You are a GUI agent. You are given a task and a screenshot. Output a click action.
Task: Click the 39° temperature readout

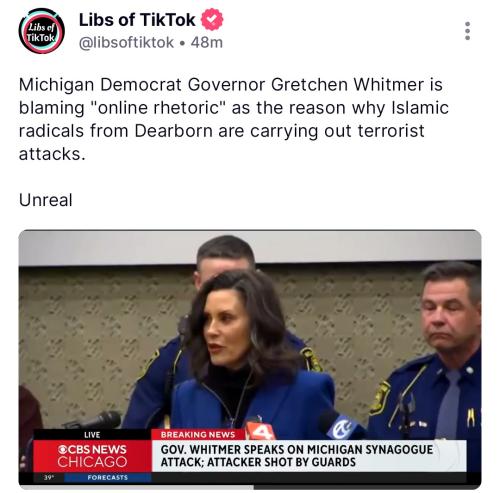49,477
